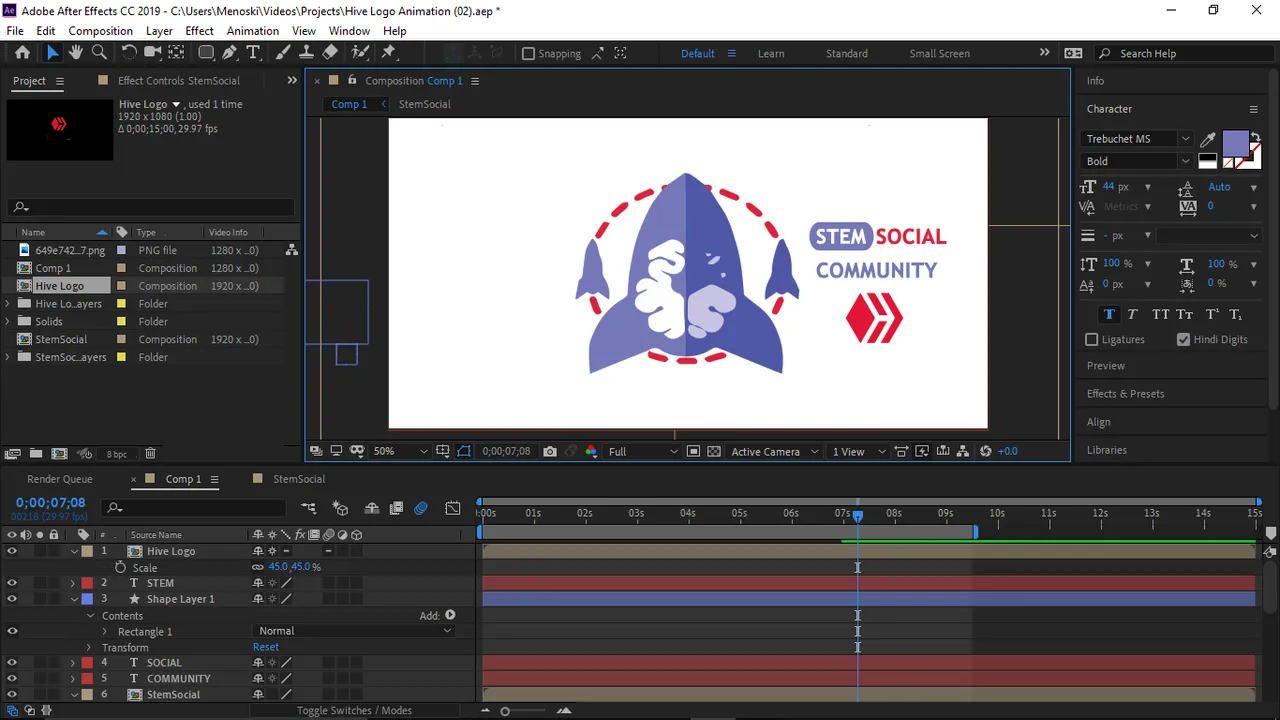Click the Interpret Footage icon in Project panel
The width and height of the screenshot is (1280, 720).
(x=13, y=454)
